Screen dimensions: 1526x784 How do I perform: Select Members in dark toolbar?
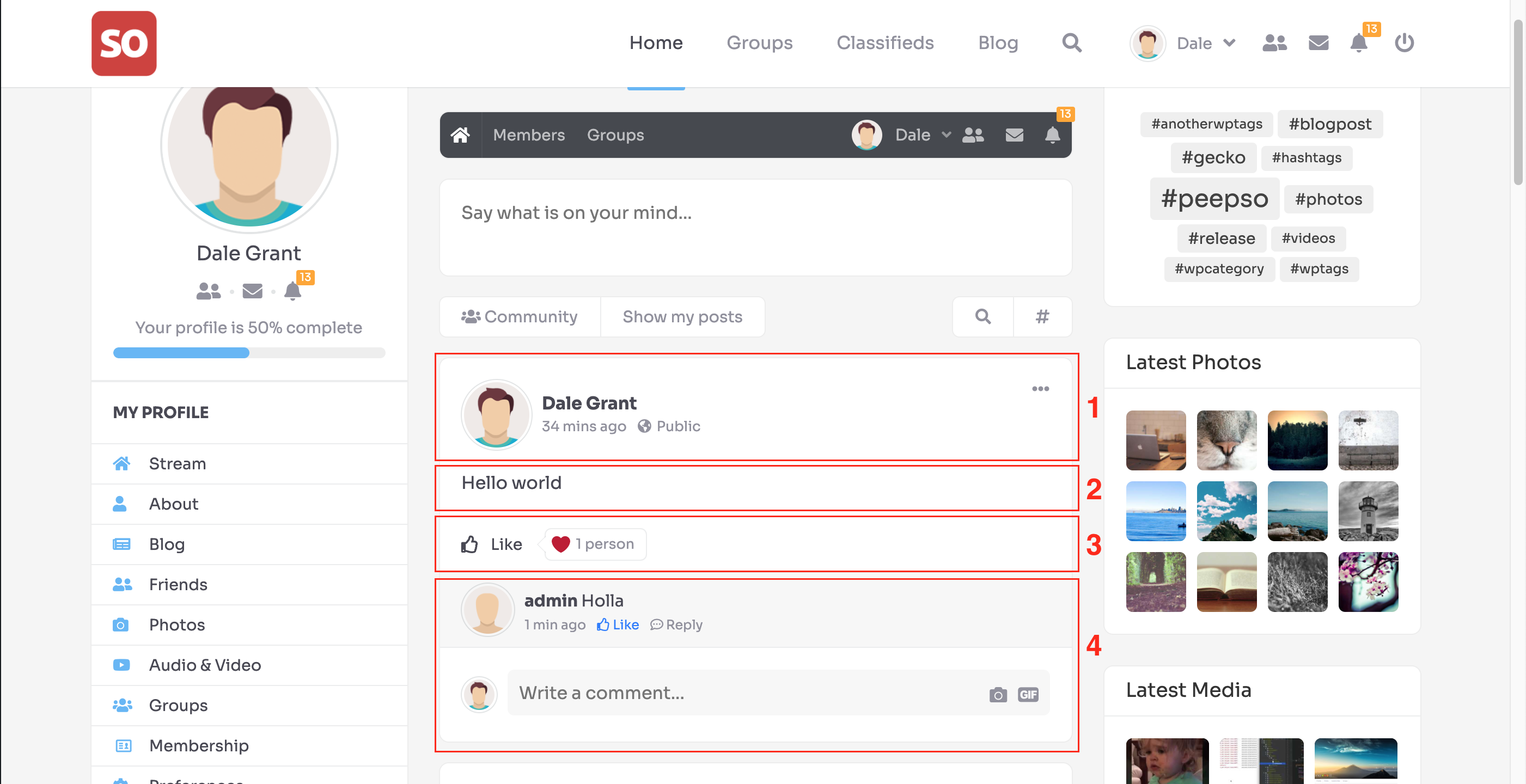[x=529, y=135]
